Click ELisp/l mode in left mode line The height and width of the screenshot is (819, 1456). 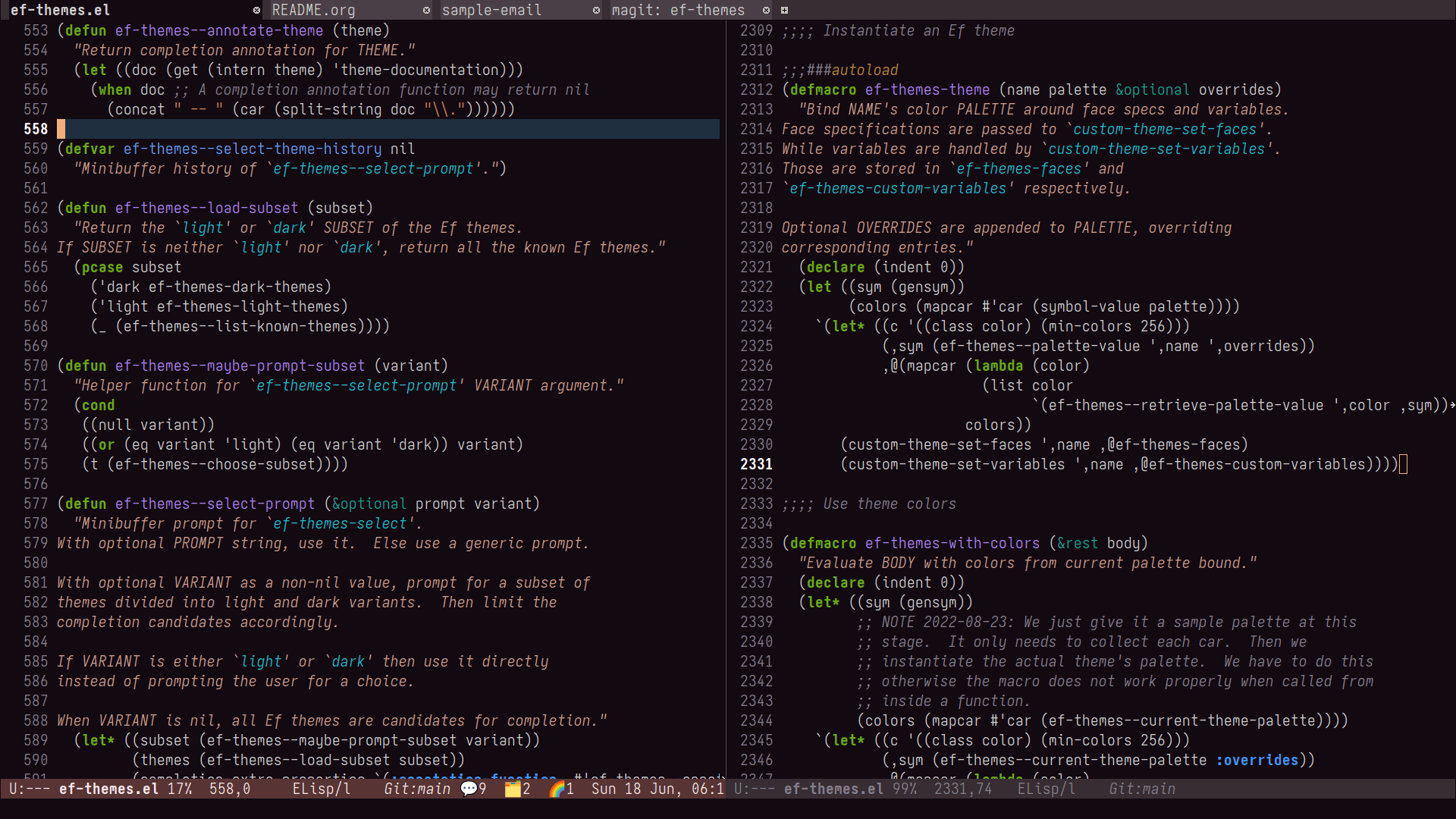coord(322,789)
